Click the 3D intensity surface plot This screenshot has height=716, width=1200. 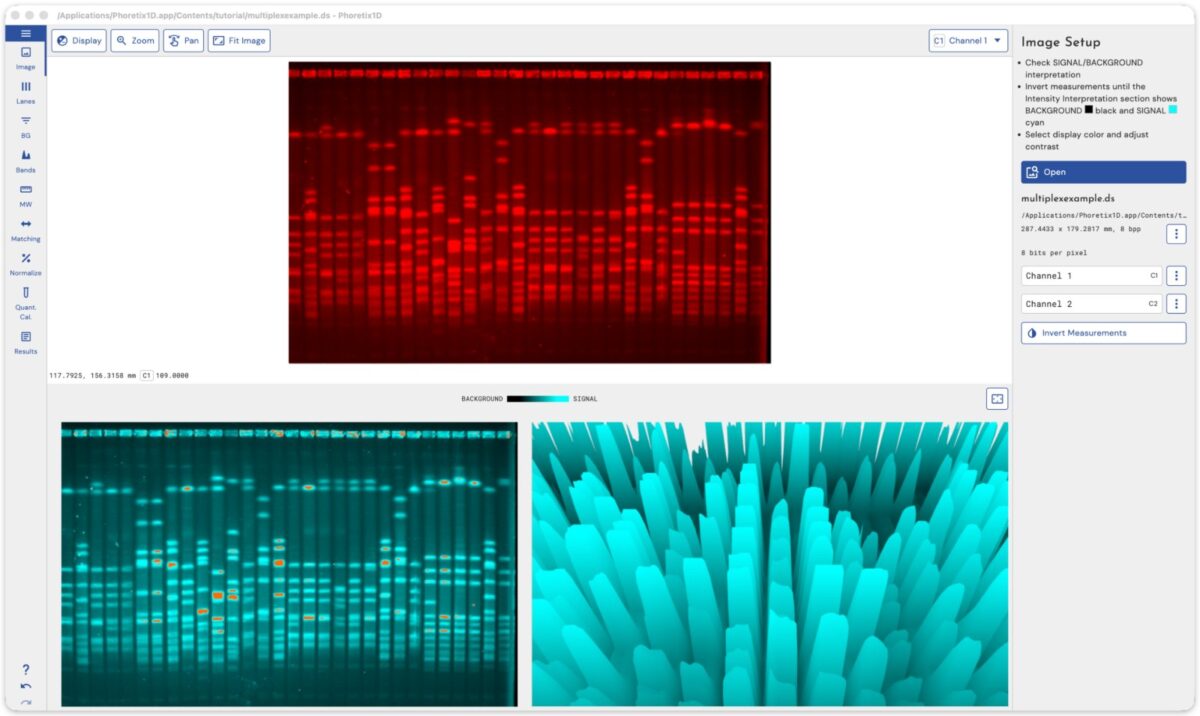point(770,564)
